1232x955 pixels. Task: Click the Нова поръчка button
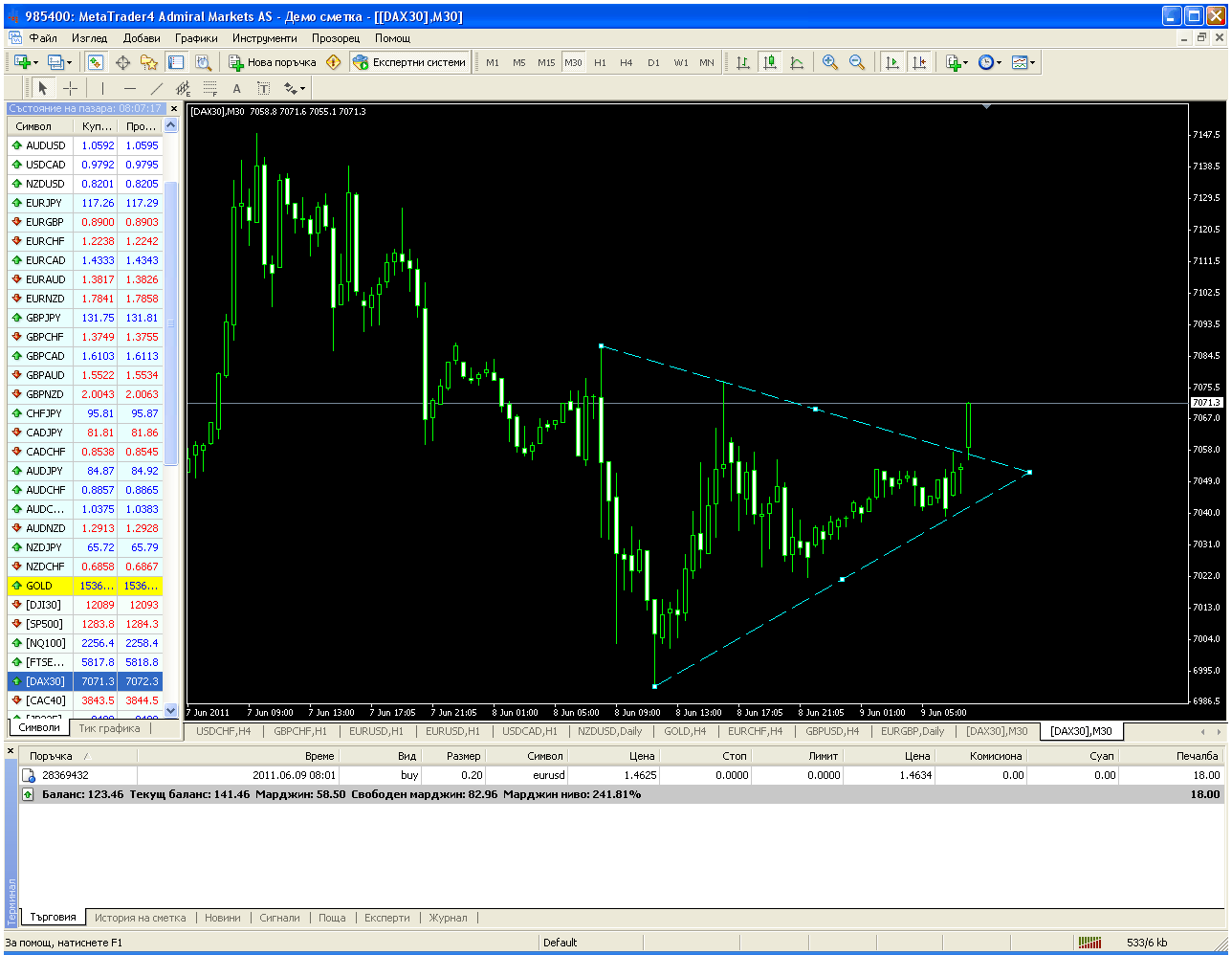coord(273,62)
